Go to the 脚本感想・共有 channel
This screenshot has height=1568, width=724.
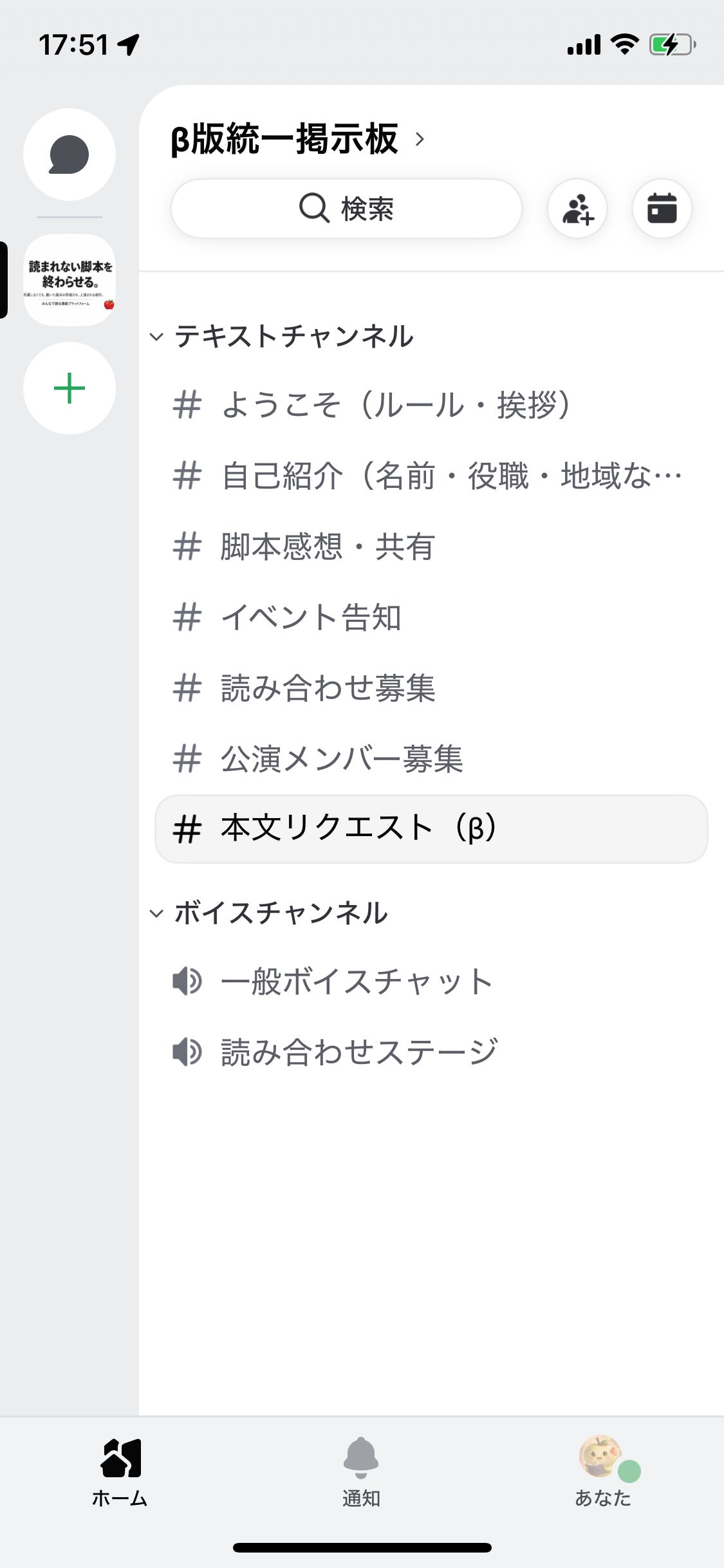(x=327, y=546)
